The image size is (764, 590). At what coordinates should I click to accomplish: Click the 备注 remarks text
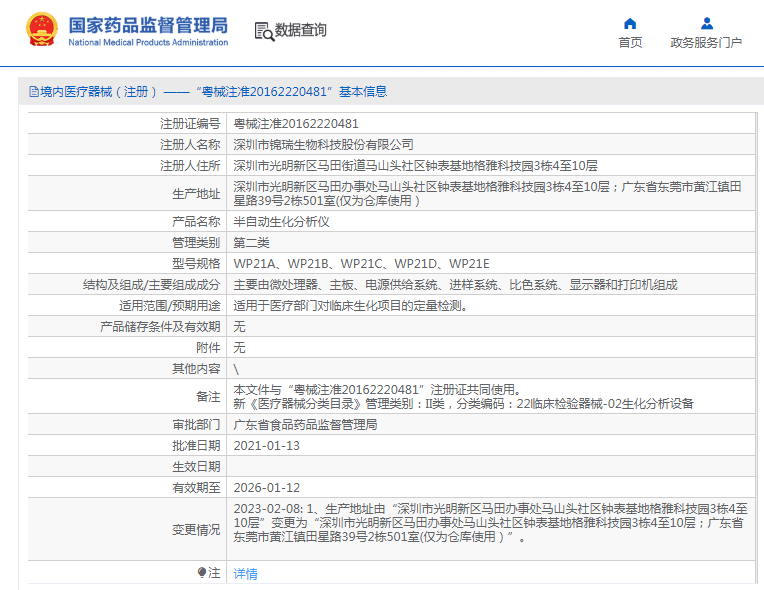coord(463,397)
